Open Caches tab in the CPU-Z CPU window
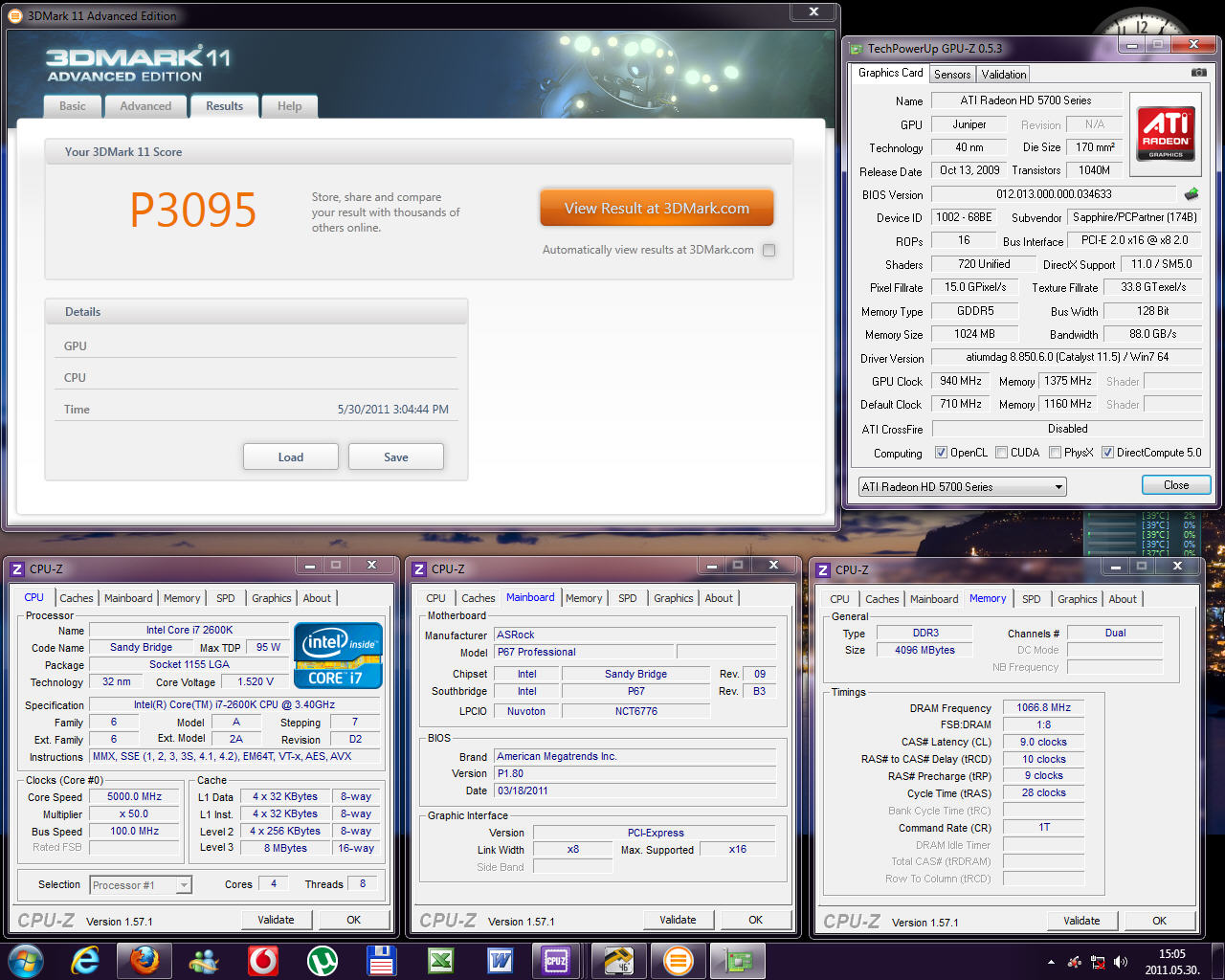The image size is (1225, 980). (77, 598)
